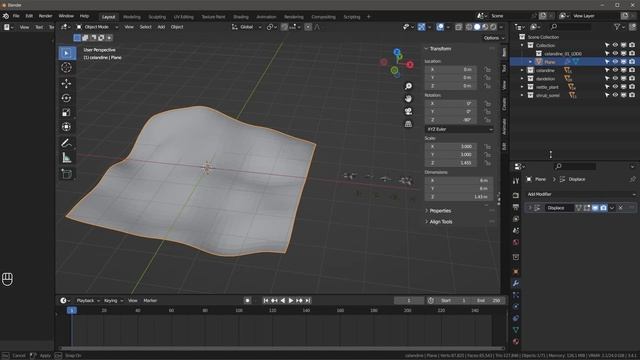Open the Object Mode dropdown
Viewport: 640px width, 360px height.
tap(97, 27)
